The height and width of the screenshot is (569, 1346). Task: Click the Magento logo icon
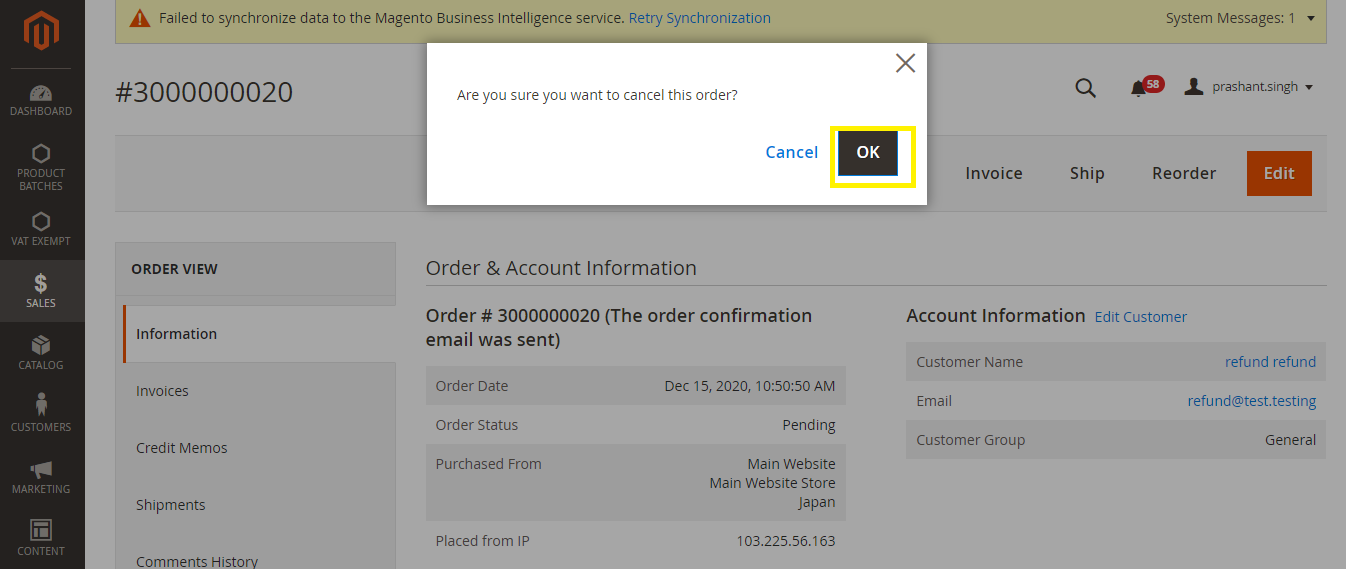pyautogui.click(x=41, y=33)
